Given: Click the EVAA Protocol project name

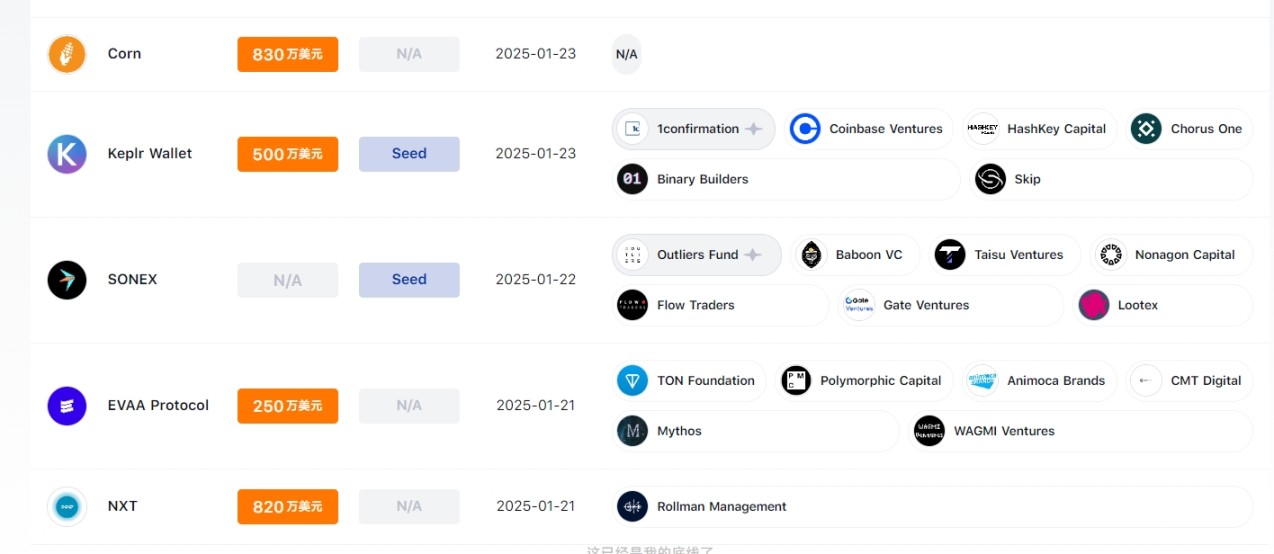Looking at the screenshot, I should [x=158, y=406].
